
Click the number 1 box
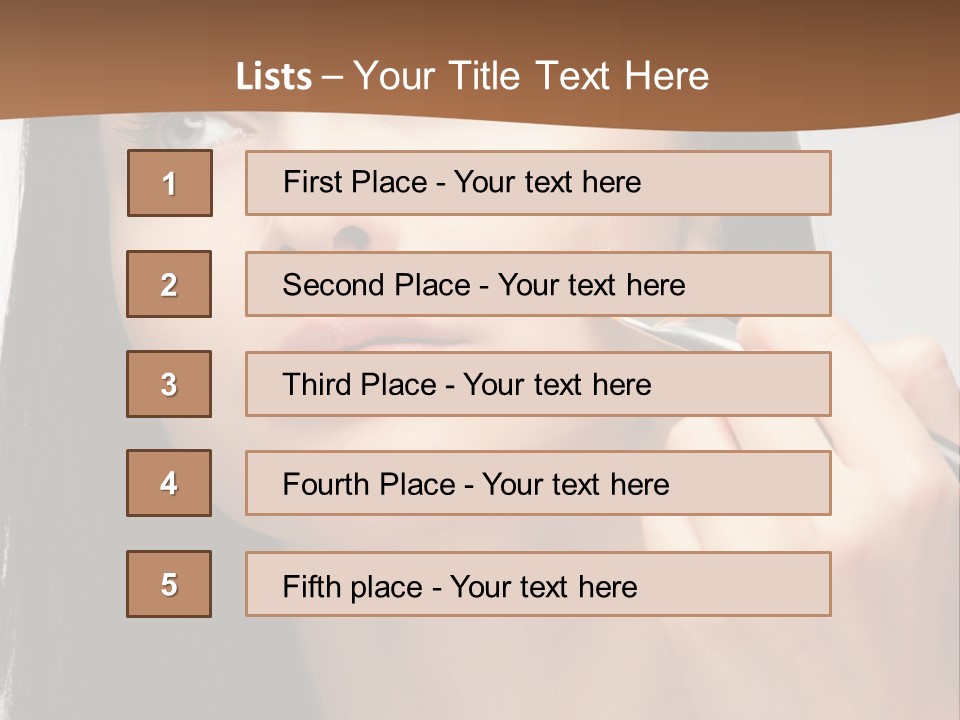[170, 183]
